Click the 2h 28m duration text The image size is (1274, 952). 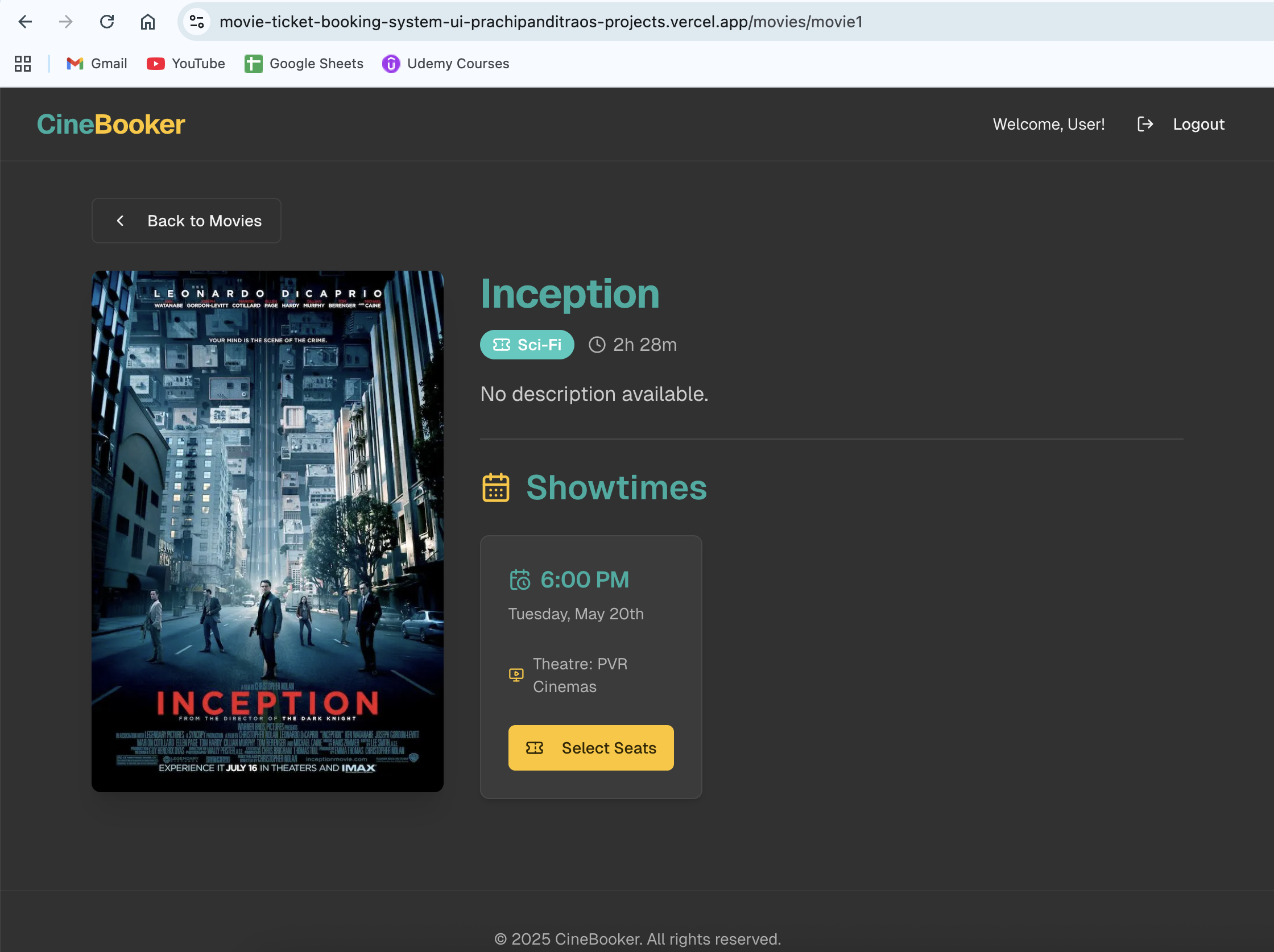click(x=645, y=345)
